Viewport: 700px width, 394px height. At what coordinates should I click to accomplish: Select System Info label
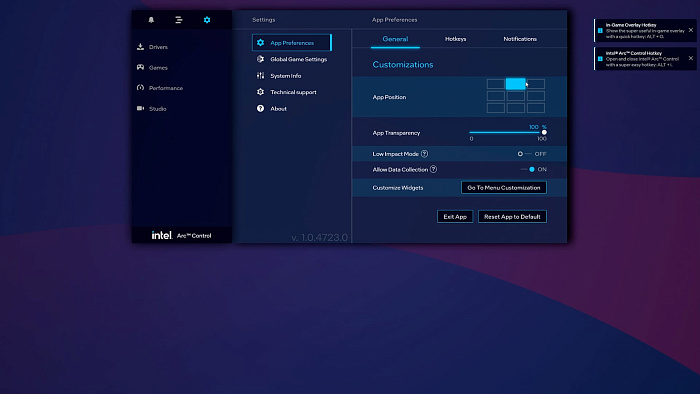[286, 75]
